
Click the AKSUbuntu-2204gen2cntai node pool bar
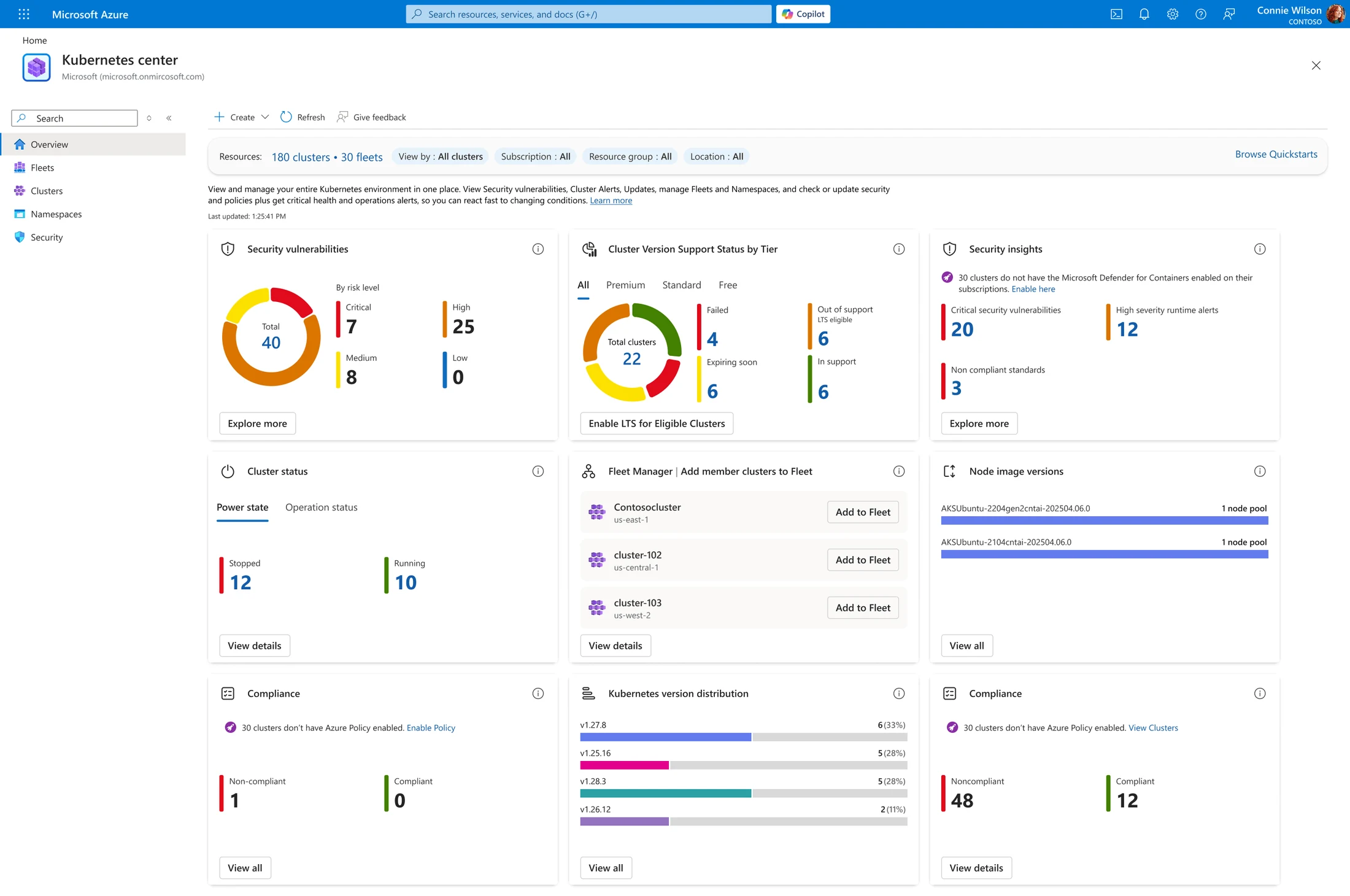[1105, 520]
